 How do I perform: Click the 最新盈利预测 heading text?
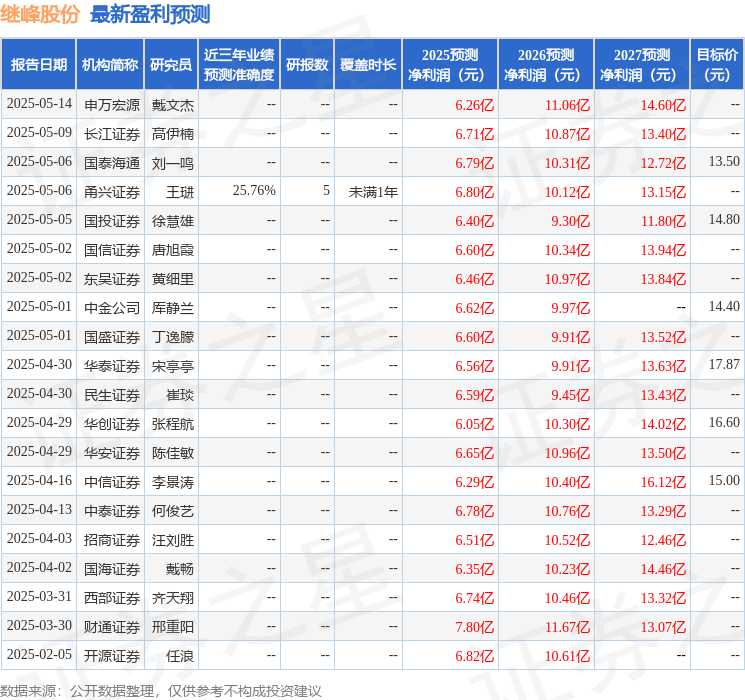pos(150,15)
